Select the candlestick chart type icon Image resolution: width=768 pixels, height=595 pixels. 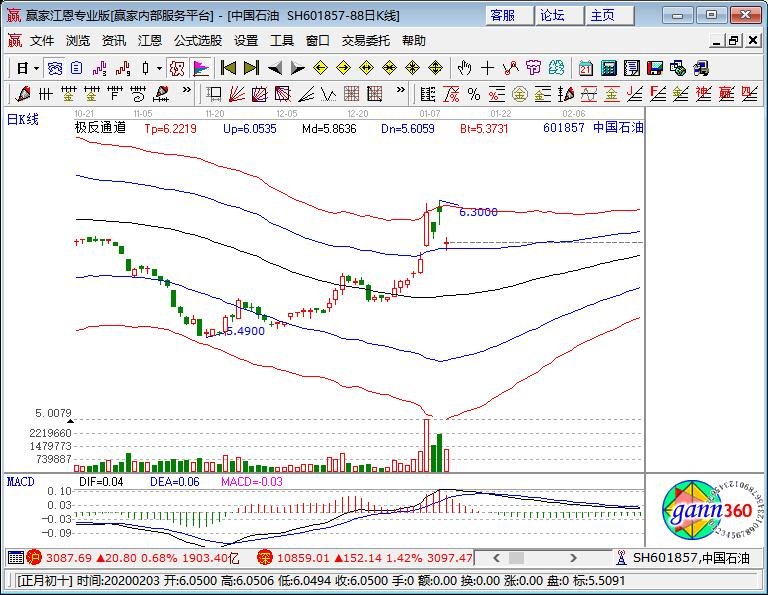tap(145, 68)
